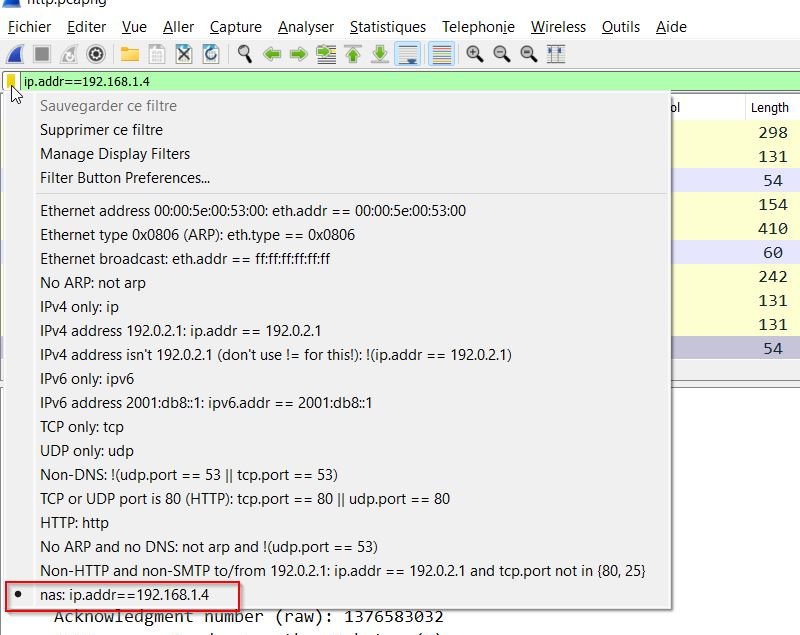Open capture options gear icon
Viewport: 800px width, 635px height.
96,54
